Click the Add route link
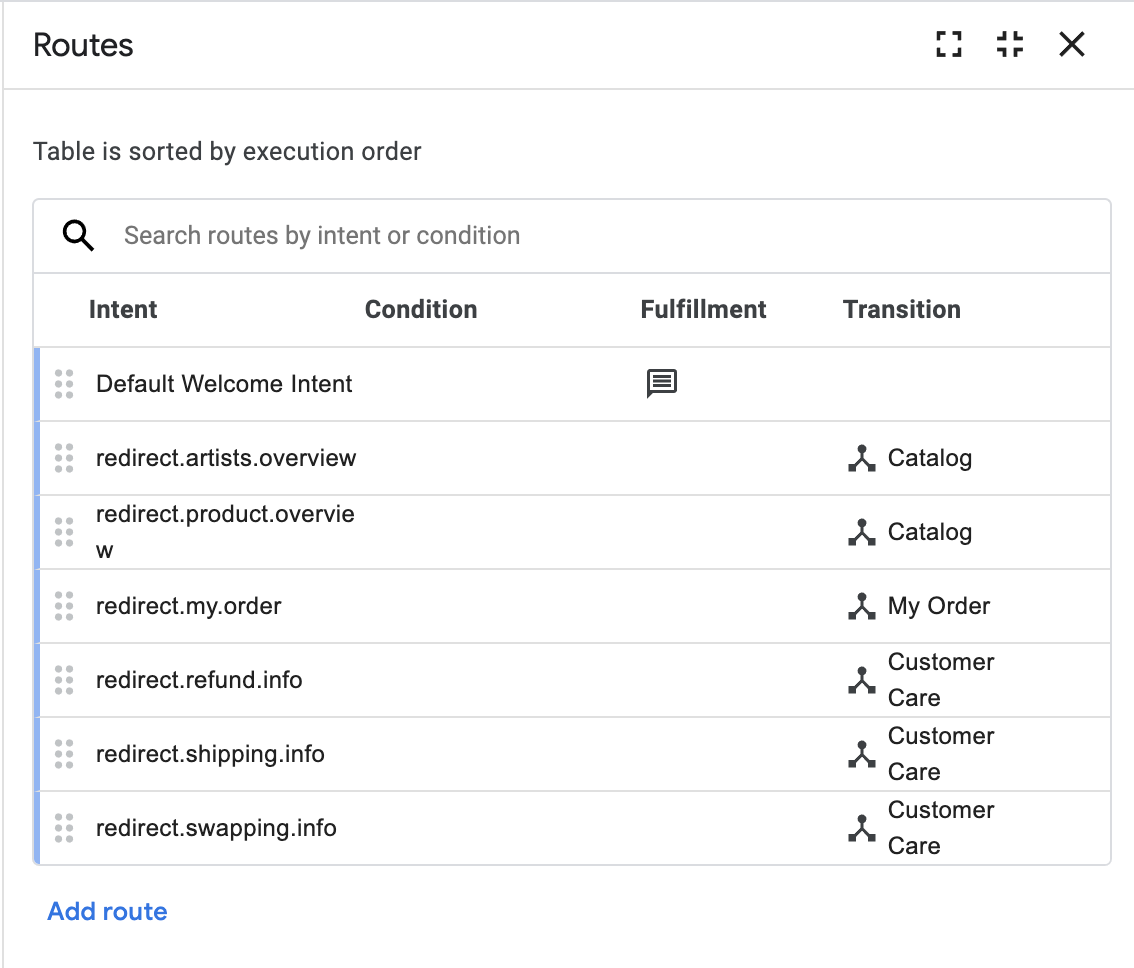Viewport: 1134px width, 968px height. coord(106,911)
